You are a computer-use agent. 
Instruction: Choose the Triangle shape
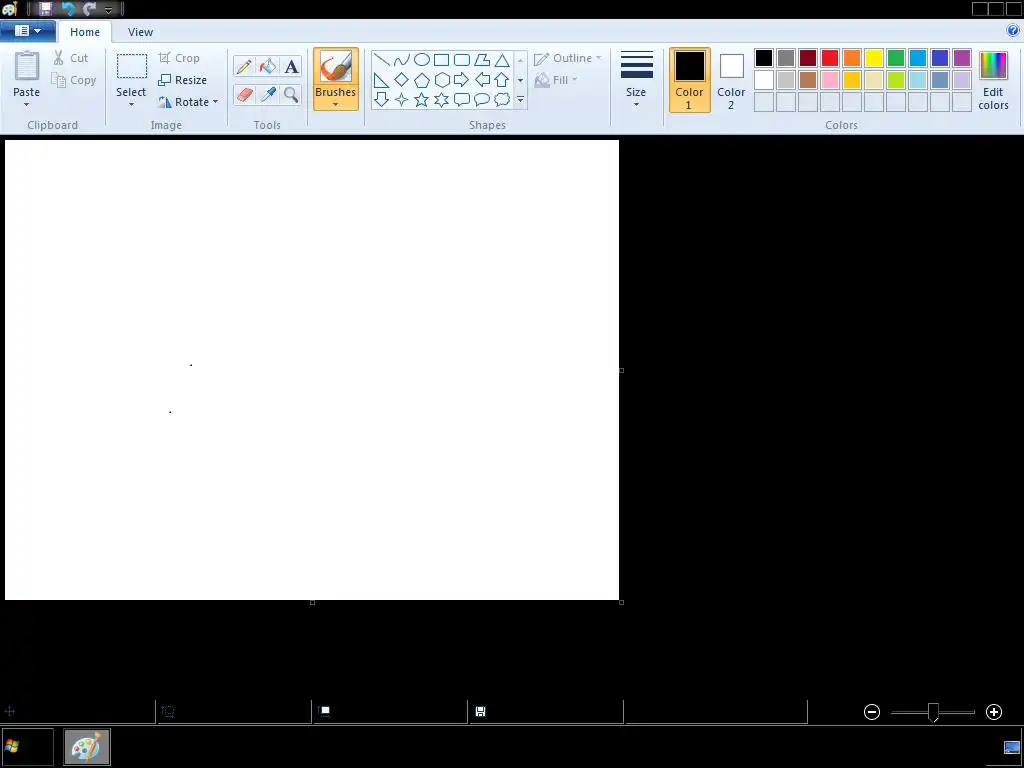502,60
